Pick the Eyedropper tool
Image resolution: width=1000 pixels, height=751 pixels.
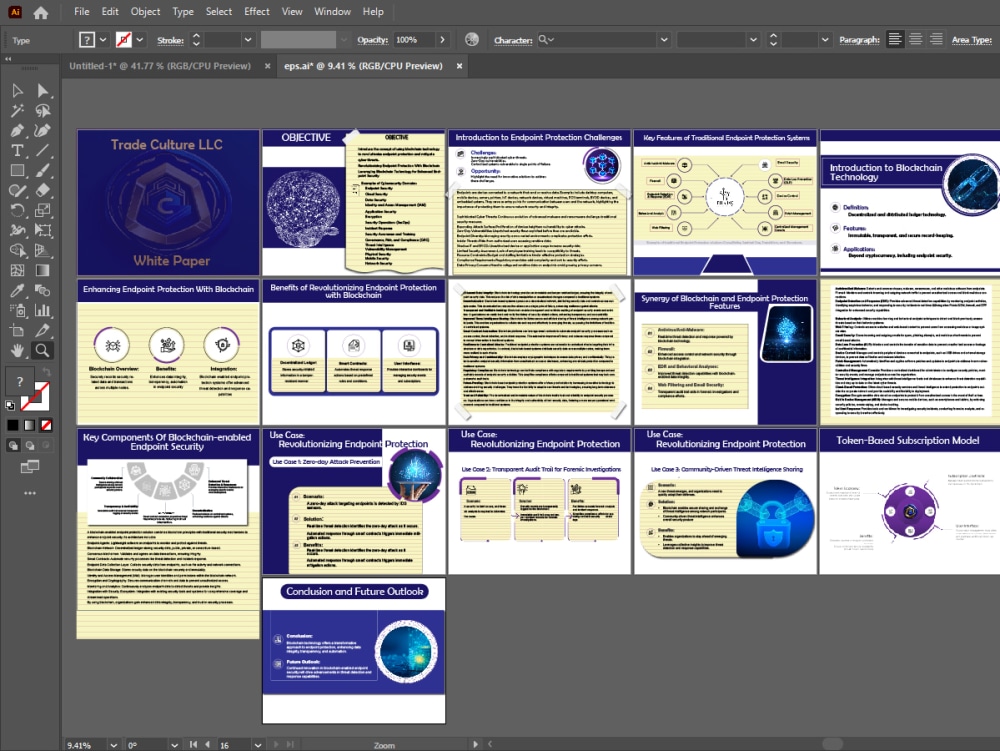tap(17, 291)
